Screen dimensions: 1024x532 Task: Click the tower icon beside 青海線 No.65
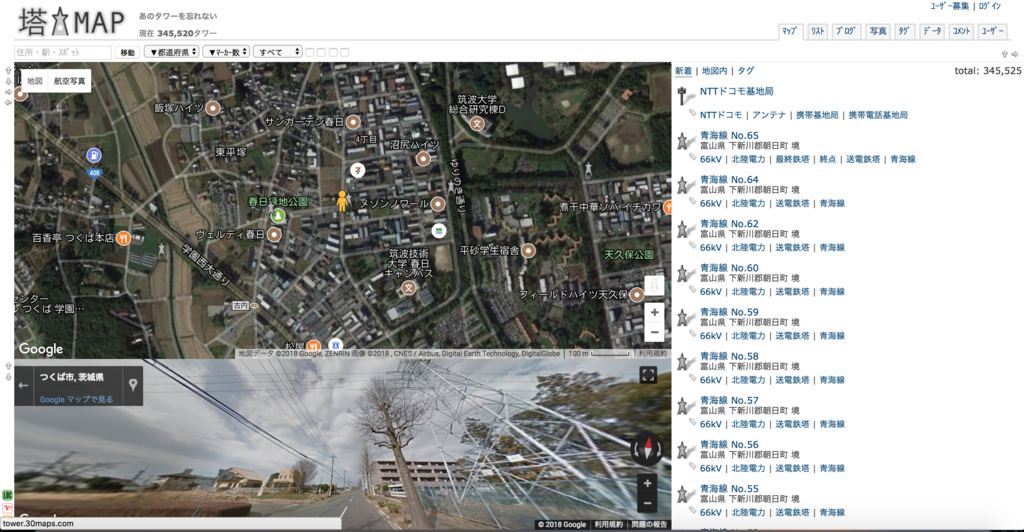click(x=683, y=141)
